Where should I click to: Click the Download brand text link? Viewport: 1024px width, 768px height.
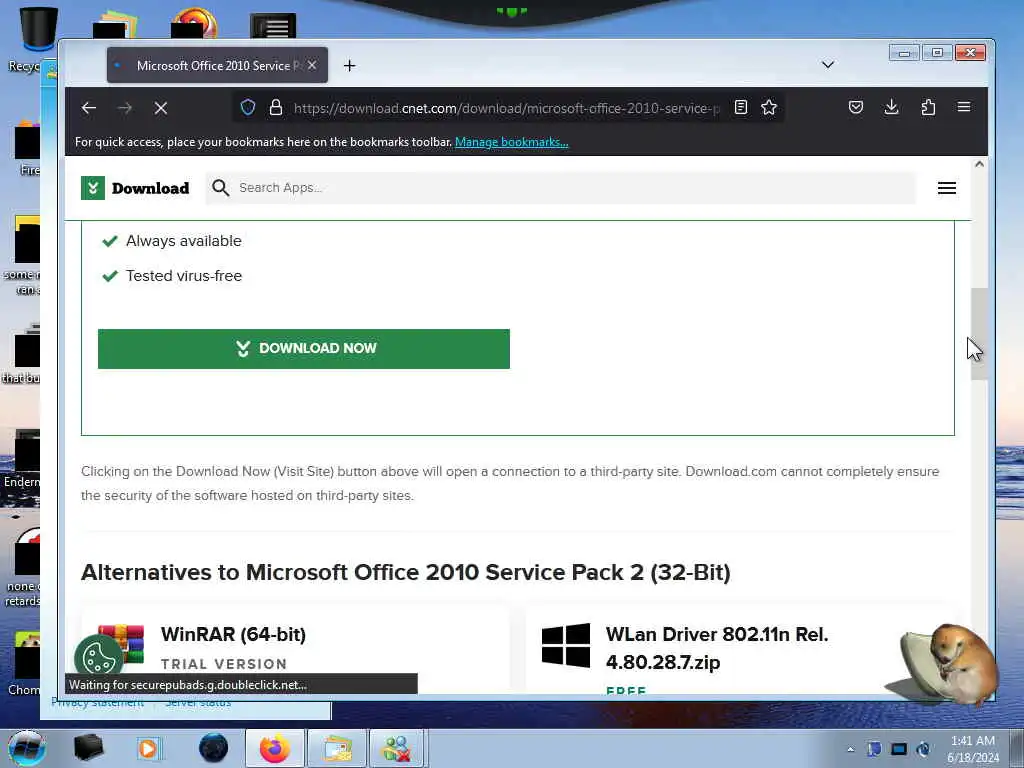pyautogui.click(x=150, y=188)
